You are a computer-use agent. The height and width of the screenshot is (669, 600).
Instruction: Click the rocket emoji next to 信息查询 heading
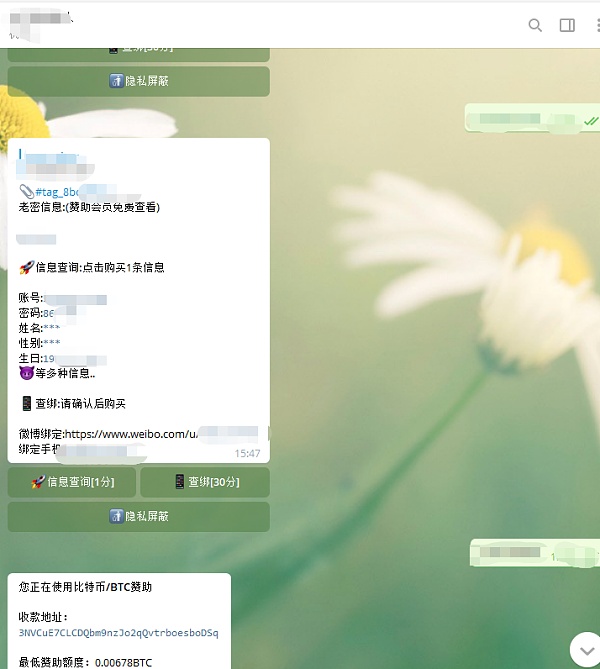(x=26, y=267)
